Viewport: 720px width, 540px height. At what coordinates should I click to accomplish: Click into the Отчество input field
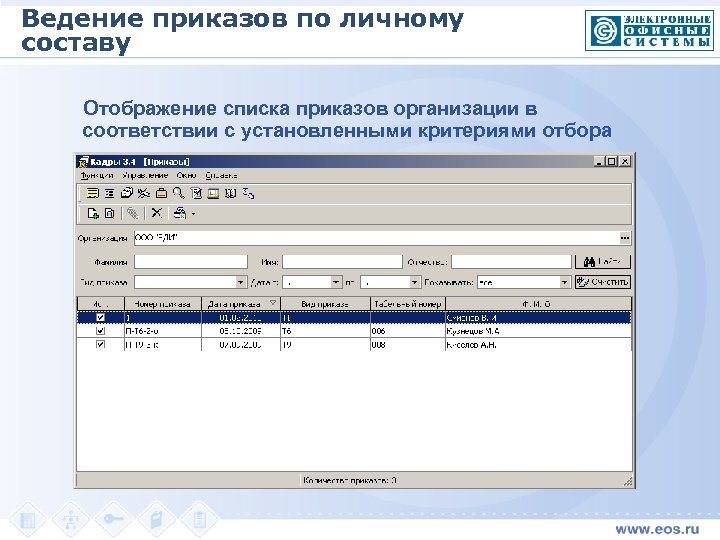click(x=511, y=262)
